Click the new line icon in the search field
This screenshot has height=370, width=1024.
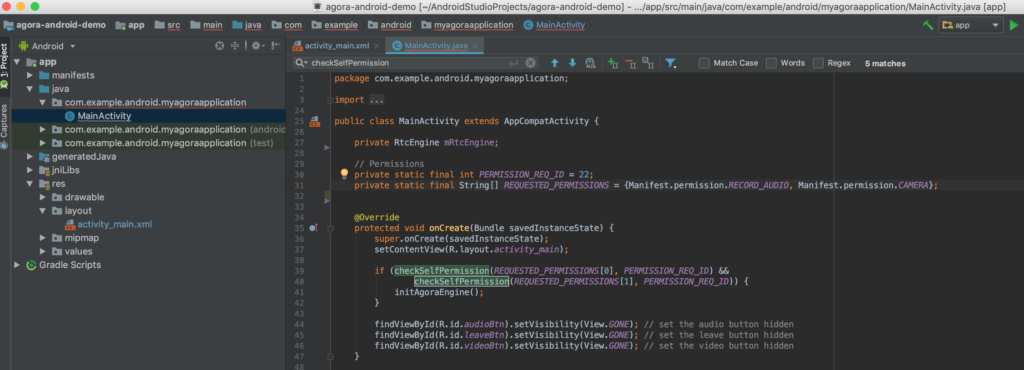pos(513,63)
